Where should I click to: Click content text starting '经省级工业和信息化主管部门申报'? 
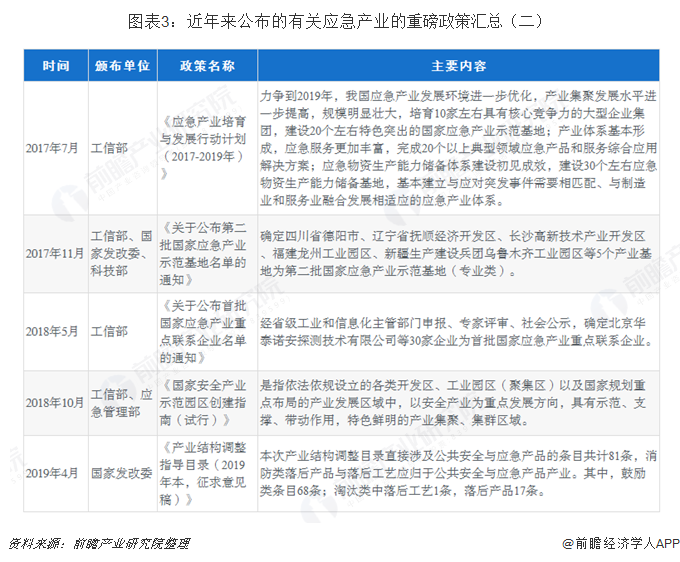coord(457,332)
